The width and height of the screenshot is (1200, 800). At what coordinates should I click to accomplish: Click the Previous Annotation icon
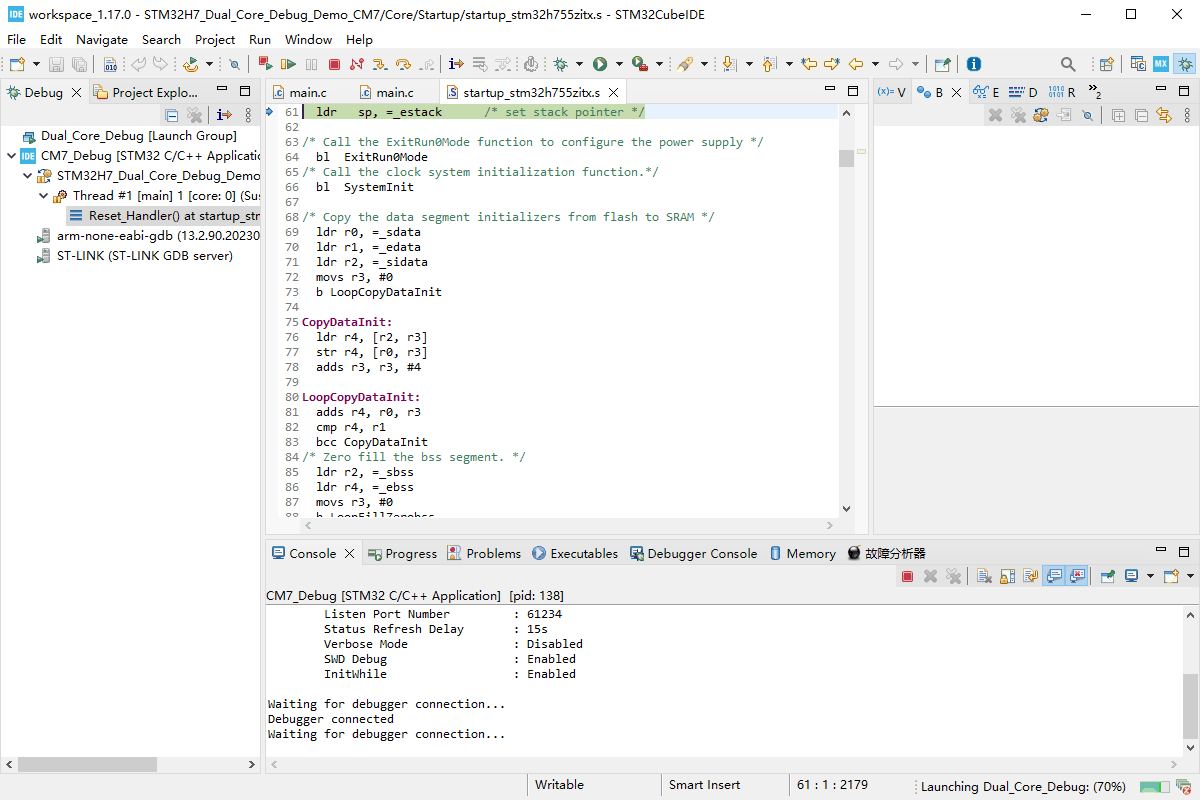tap(769, 64)
